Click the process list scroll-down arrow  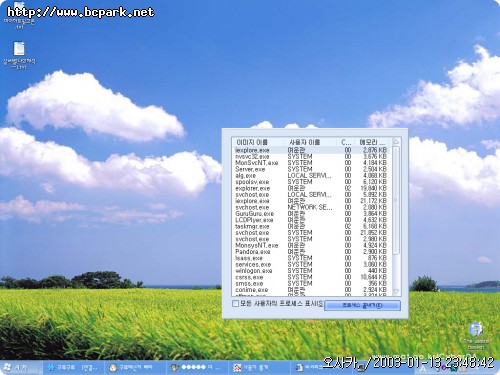(396, 292)
